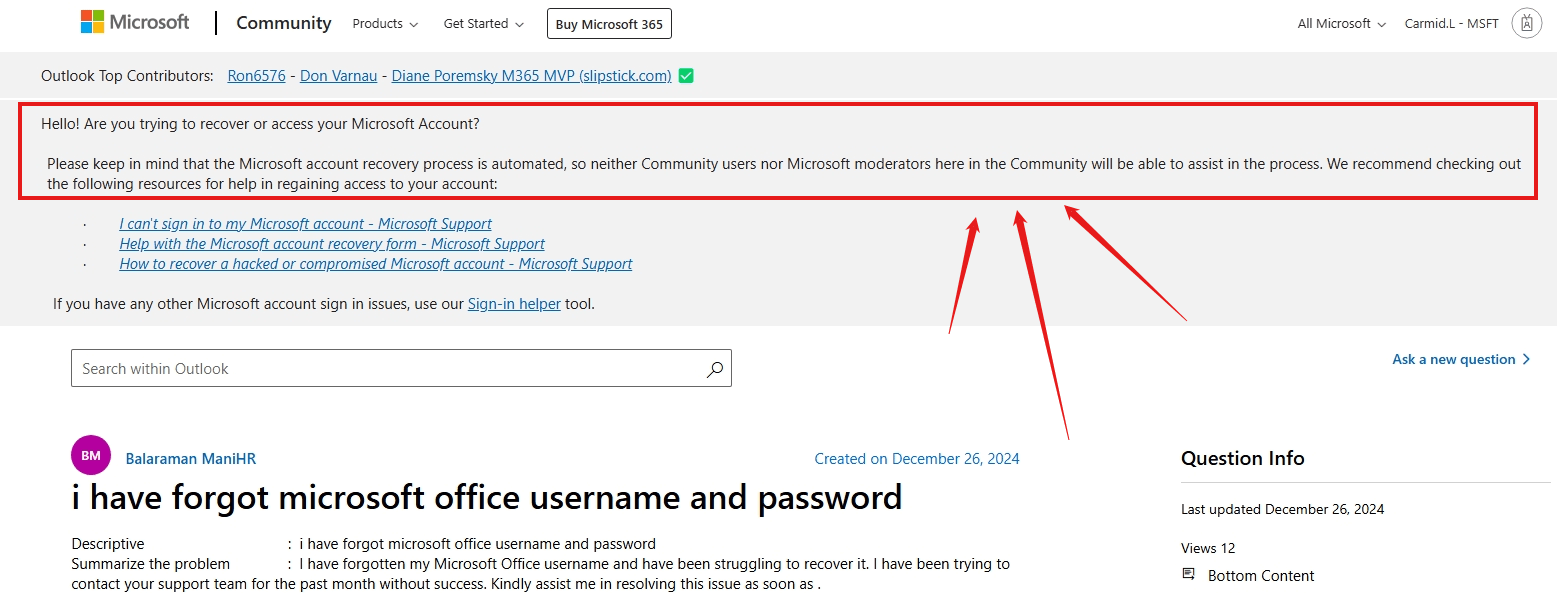Open Don Varnau contributor profile
This screenshot has height=593, width=1557.
coord(338,76)
